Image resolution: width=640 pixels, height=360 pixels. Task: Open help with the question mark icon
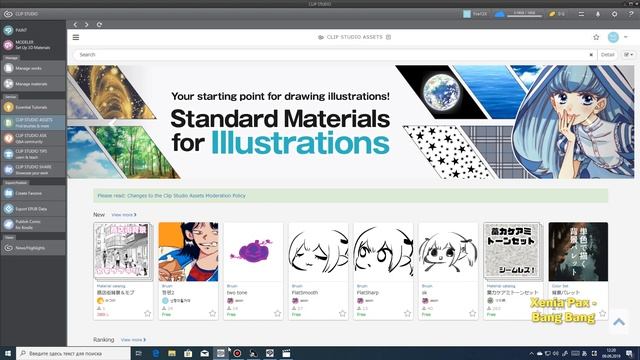point(631,14)
